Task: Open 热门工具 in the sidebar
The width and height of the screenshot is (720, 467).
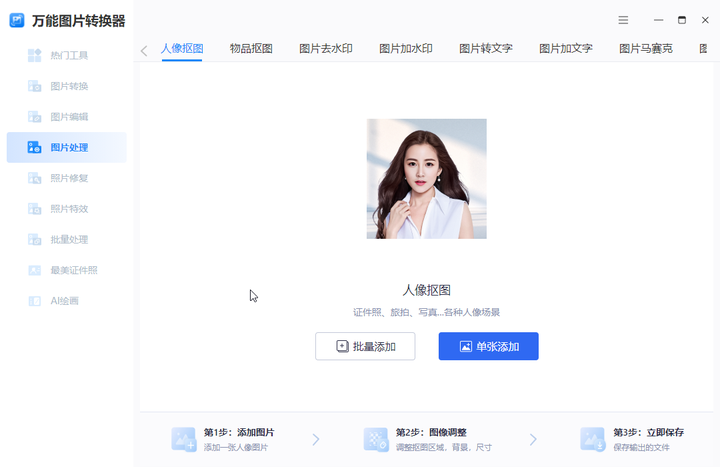Action: [67, 56]
